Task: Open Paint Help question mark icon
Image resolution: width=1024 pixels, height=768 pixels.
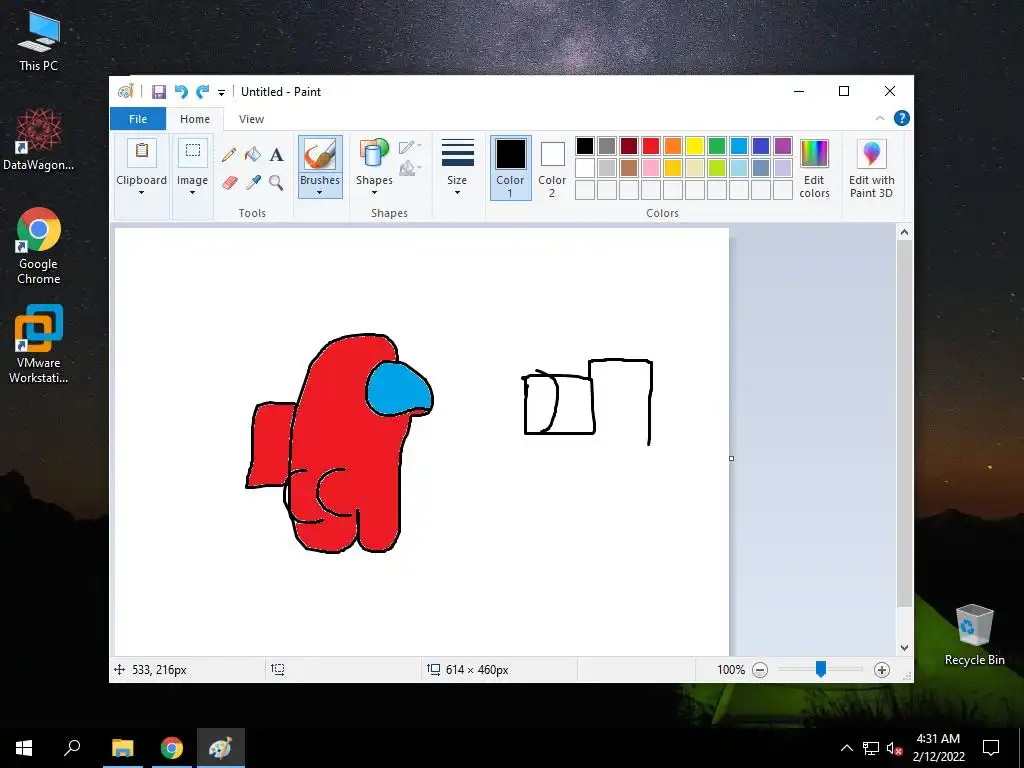Action: [902, 118]
